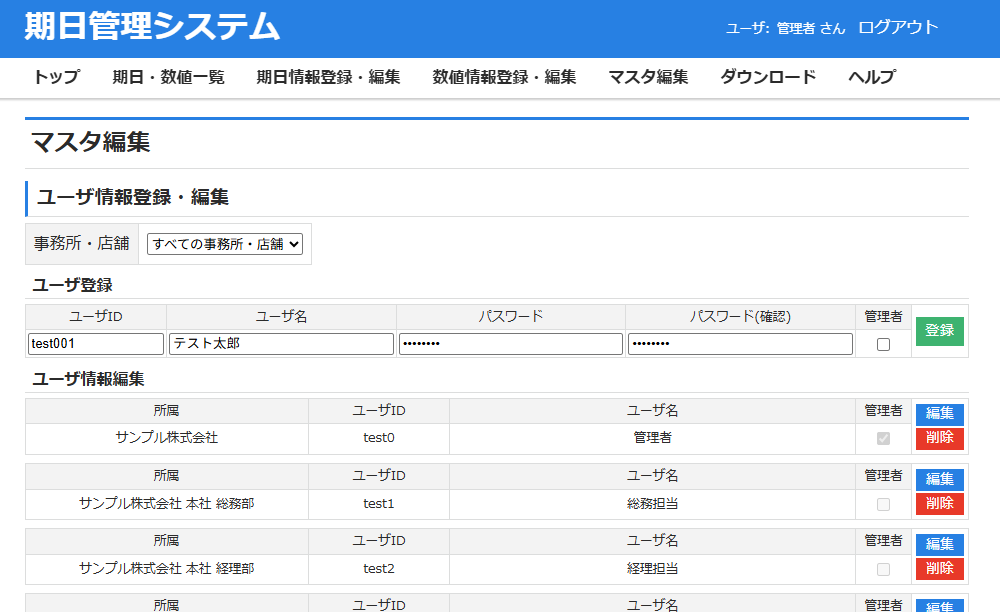1000x612 pixels.
Task: Click the ヘルプ menu item
Action: tap(872, 77)
